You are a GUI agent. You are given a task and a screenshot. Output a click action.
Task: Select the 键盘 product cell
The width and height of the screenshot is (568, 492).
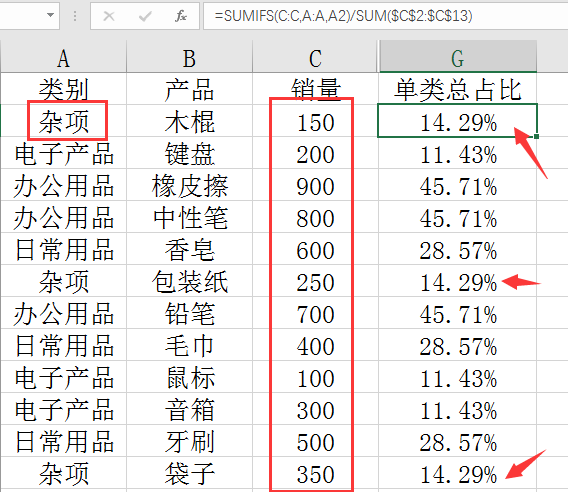[189, 153]
